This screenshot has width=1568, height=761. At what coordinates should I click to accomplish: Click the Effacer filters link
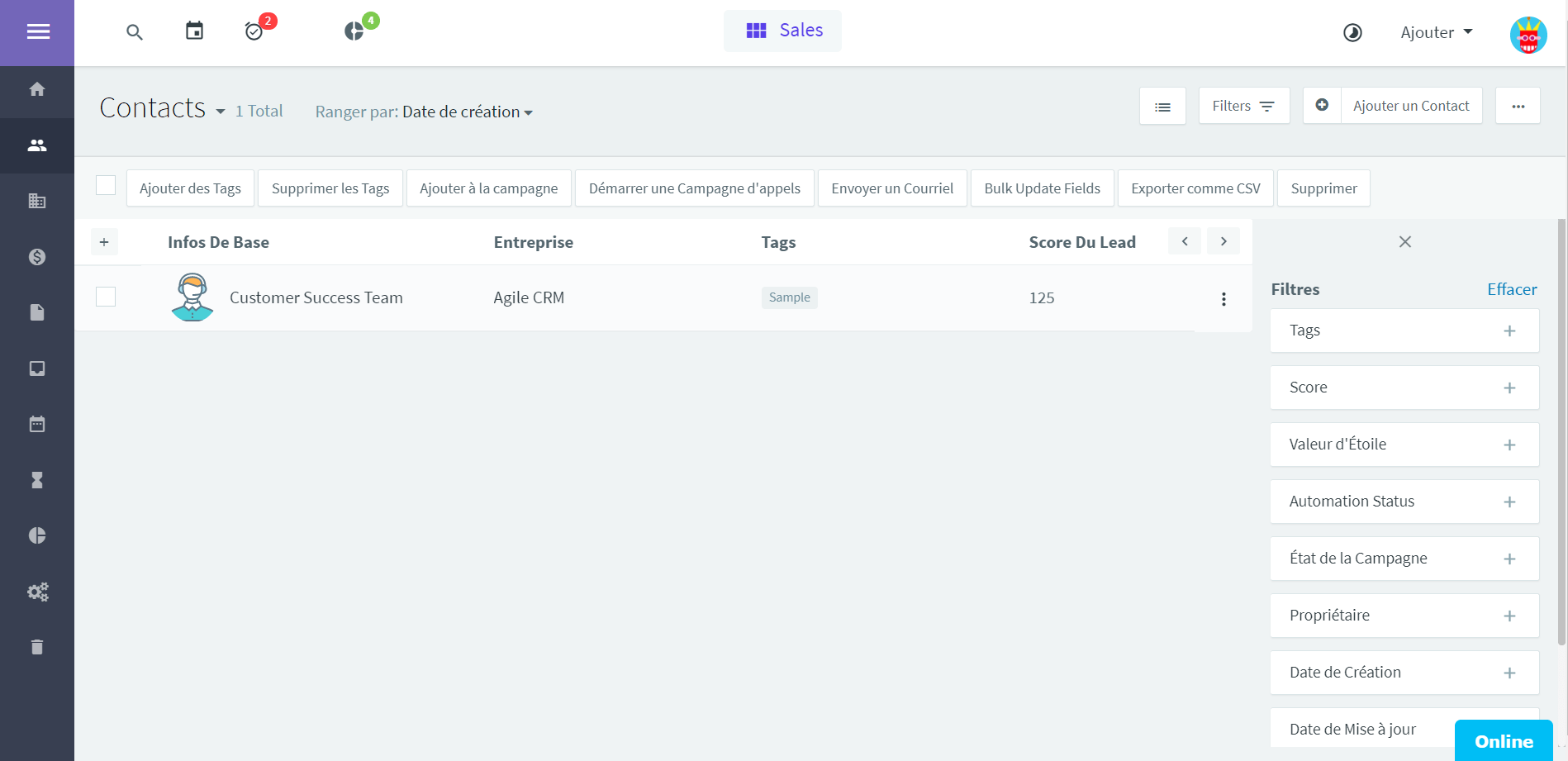pyautogui.click(x=1512, y=289)
